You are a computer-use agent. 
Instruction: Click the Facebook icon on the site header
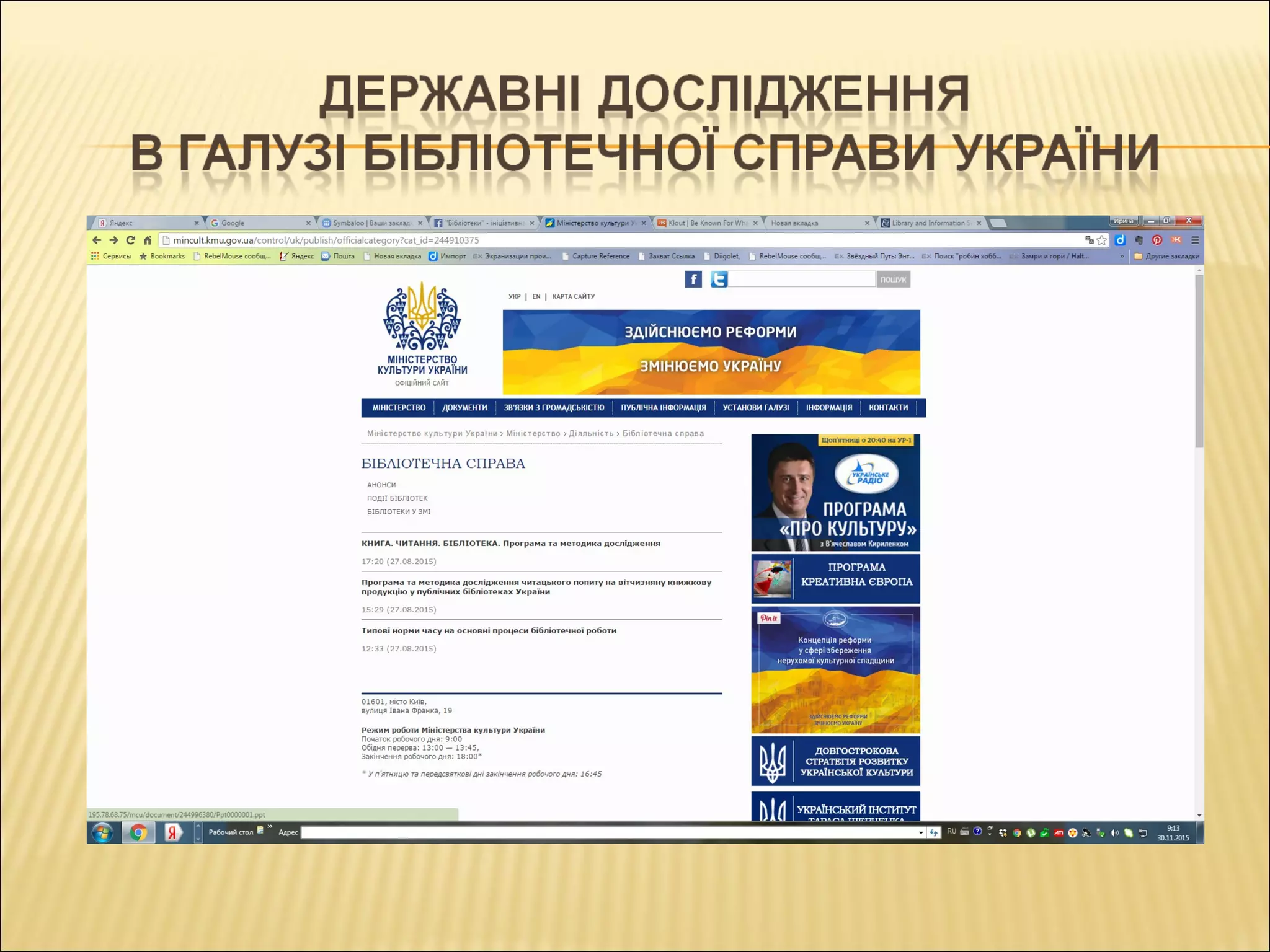(693, 280)
